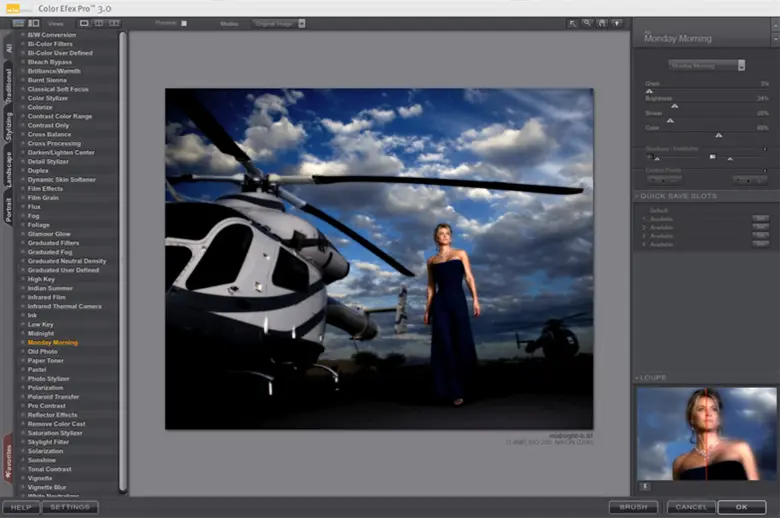Open the Modes Original Image dropdown

pos(279,23)
